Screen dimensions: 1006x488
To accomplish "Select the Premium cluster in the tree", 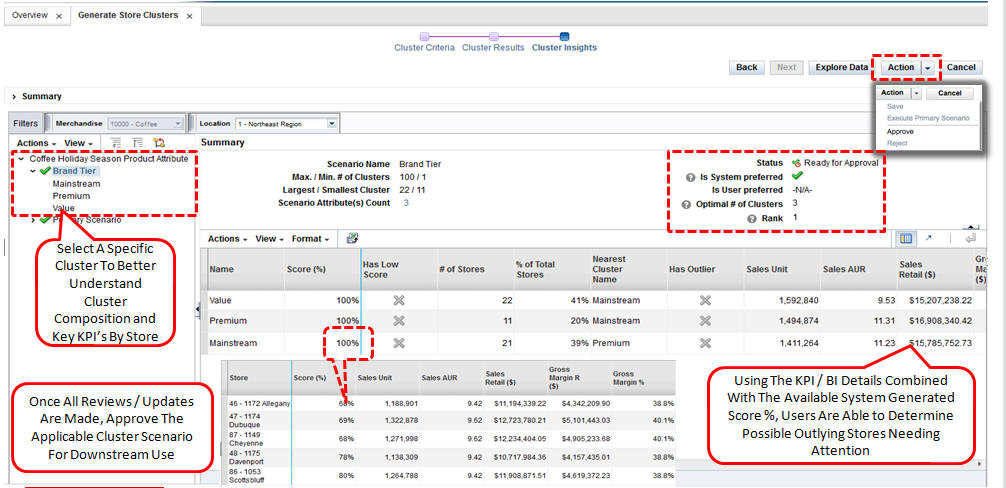I will [69, 196].
